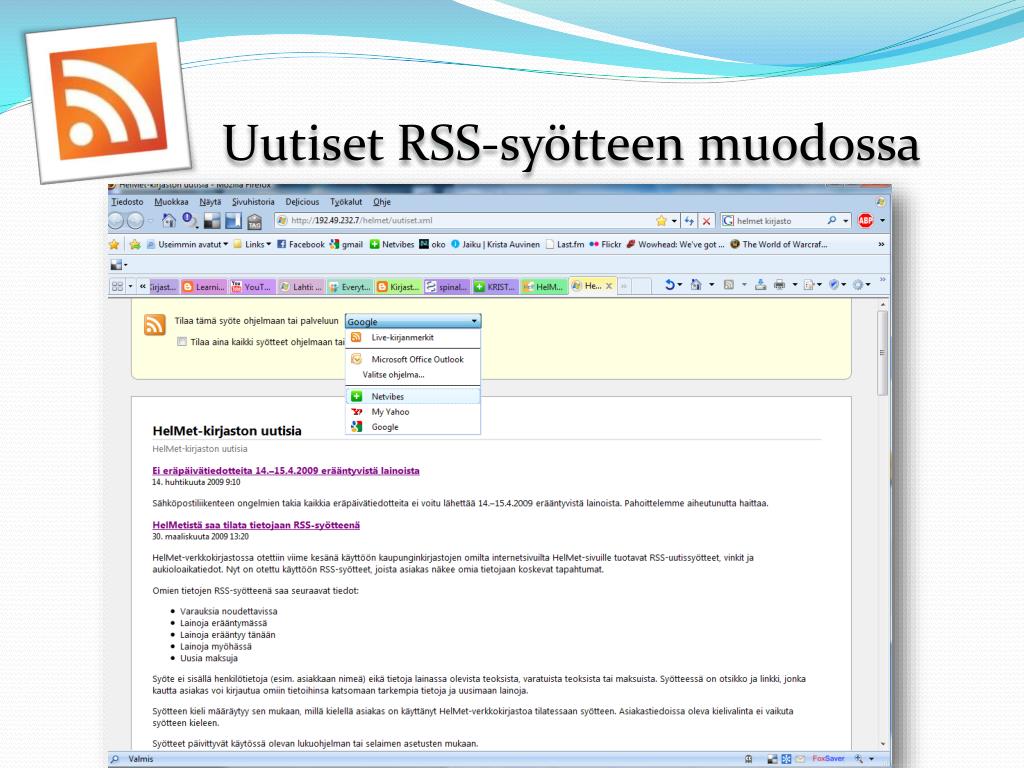Open the Last.fm bookmark

coord(565,244)
